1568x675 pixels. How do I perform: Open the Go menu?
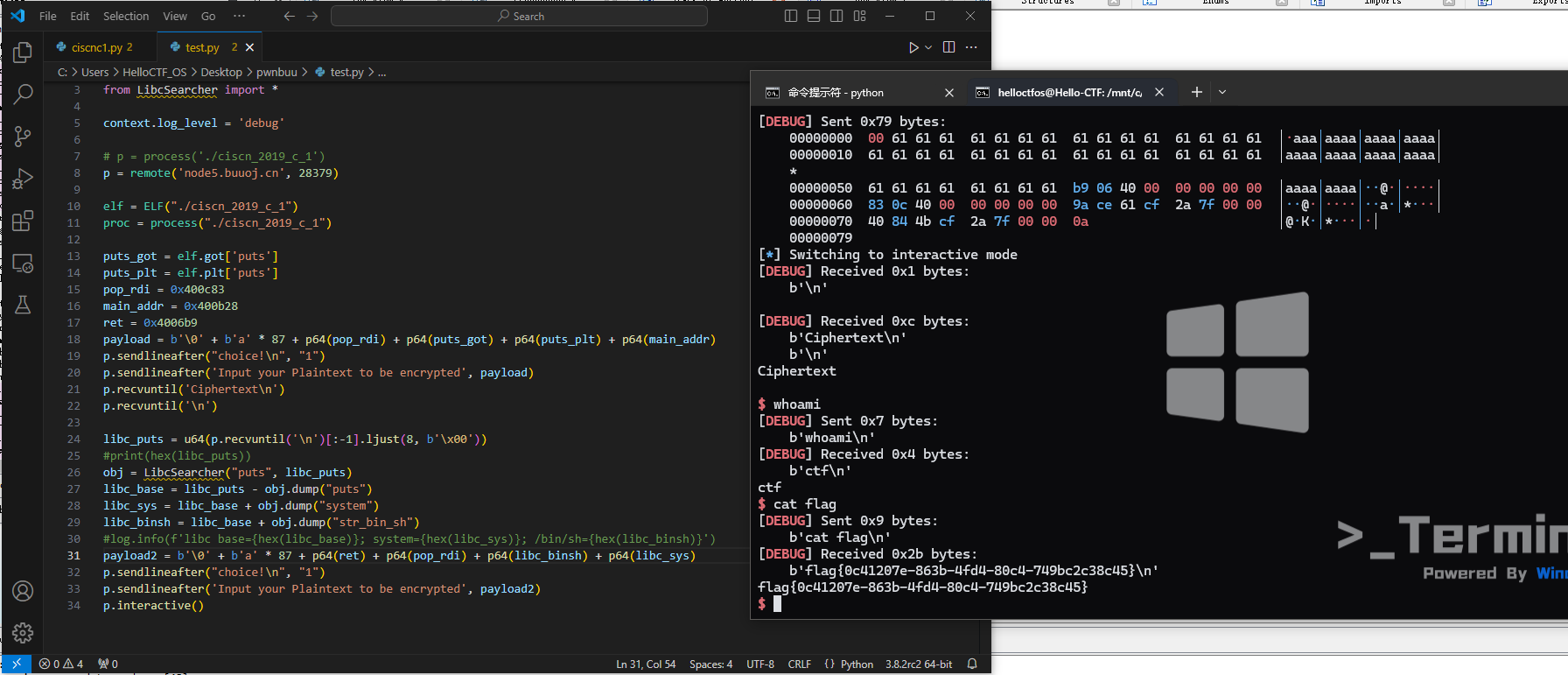point(208,16)
